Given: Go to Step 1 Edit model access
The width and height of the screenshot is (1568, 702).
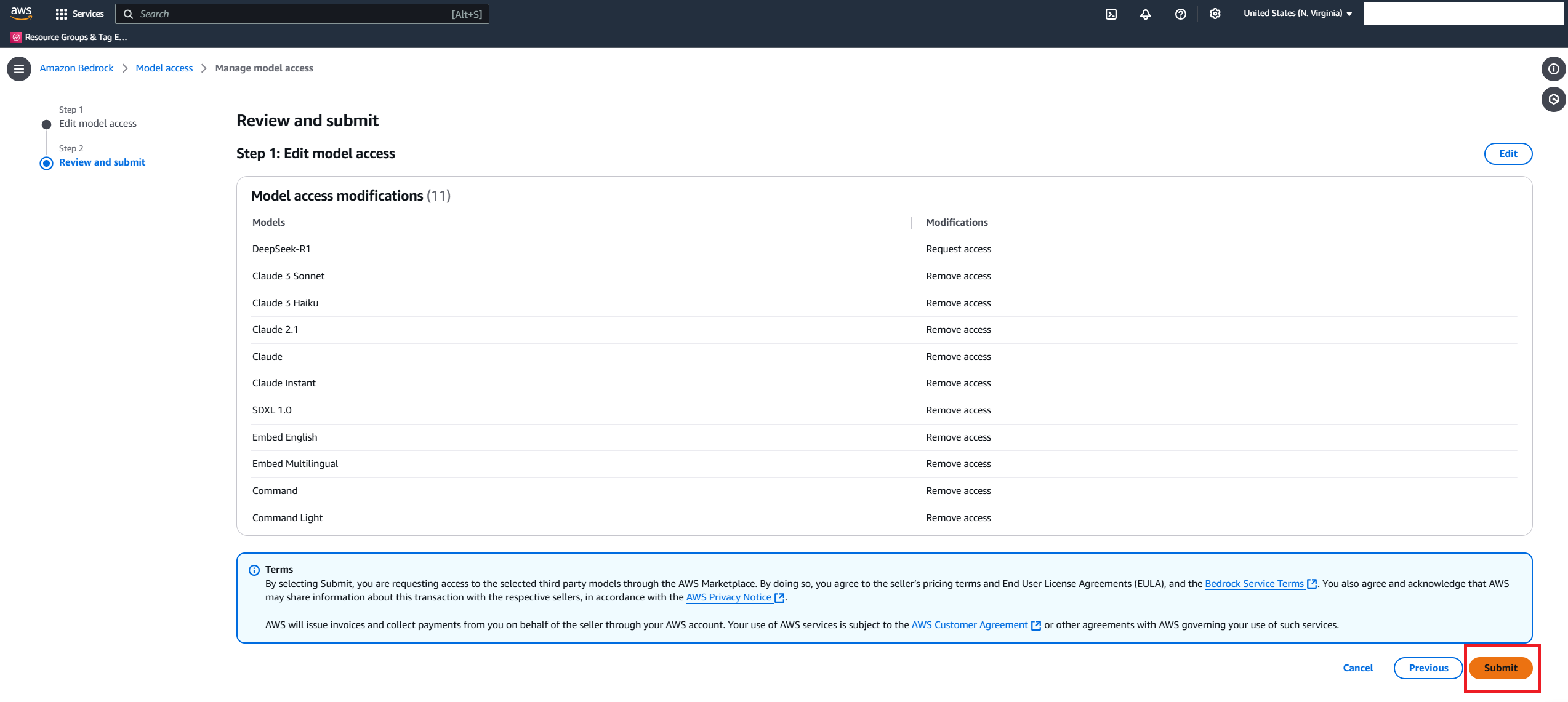Looking at the screenshot, I should (x=98, y=124).
